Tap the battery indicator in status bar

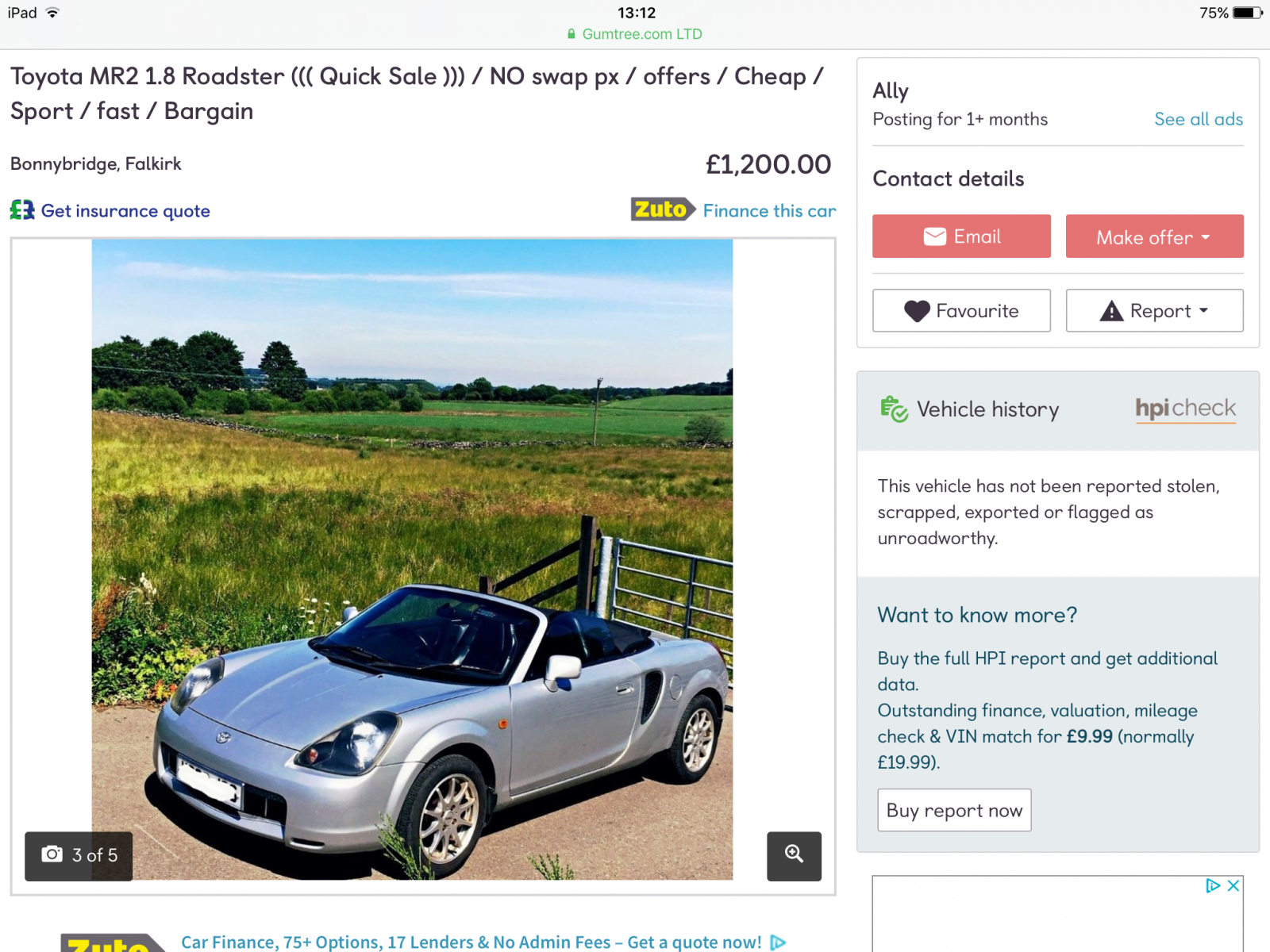(1248, 13)
